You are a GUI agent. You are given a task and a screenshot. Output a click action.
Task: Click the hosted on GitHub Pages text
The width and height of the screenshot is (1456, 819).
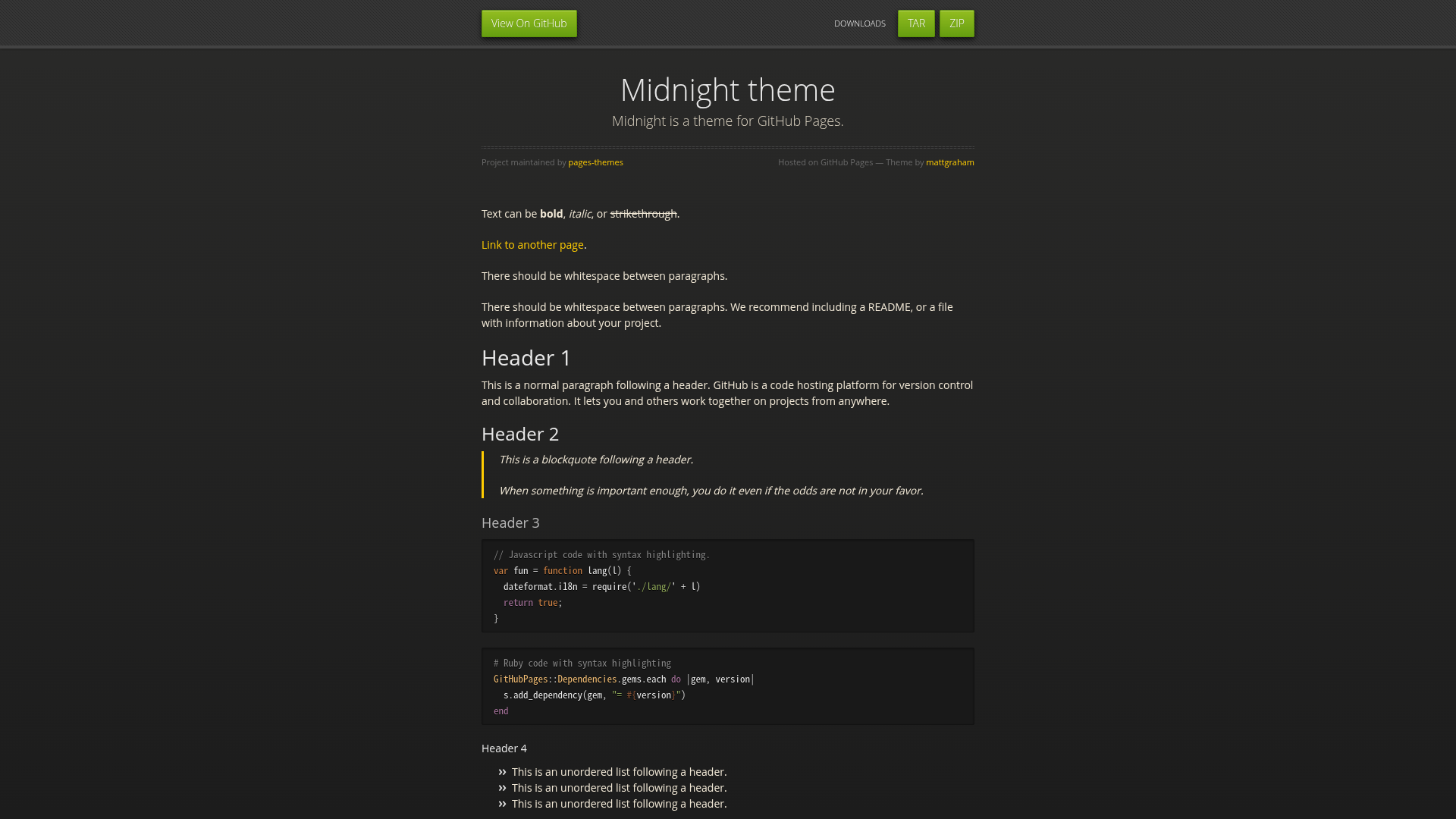825,162
